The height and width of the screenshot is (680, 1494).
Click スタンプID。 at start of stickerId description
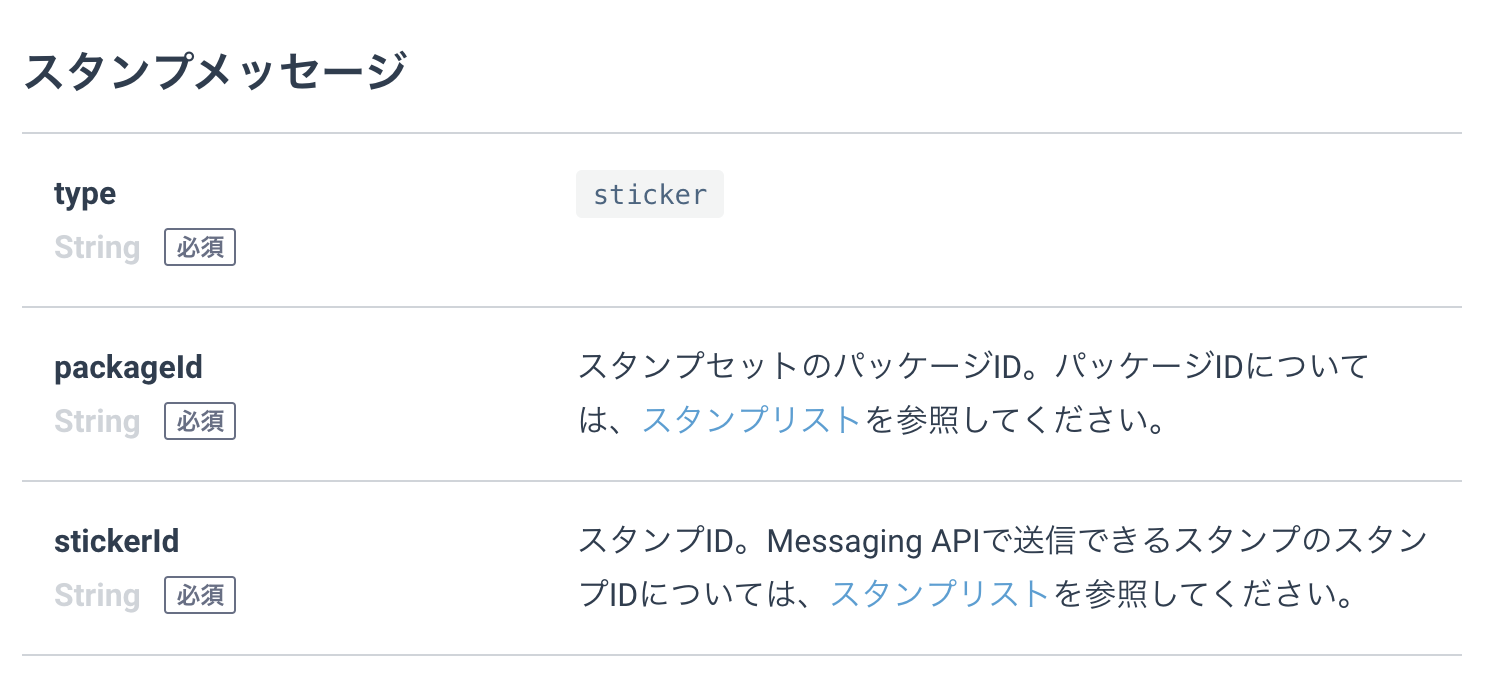pyautogui.click(x=672, y=542)
